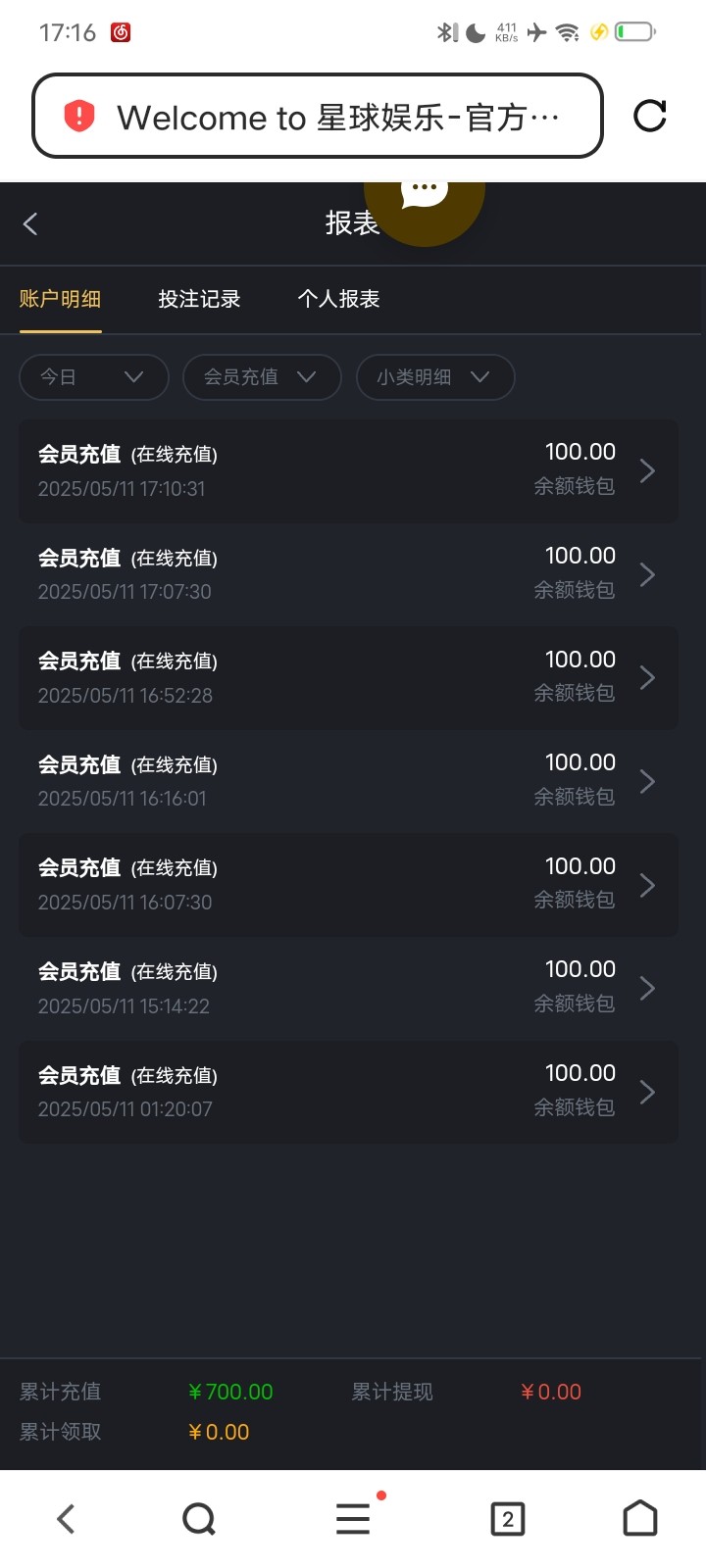The width and height of the screenshot is (706, 1568).
Task: Open the 15:14:22 recharge record chevron
Action: tap(647, 988)
